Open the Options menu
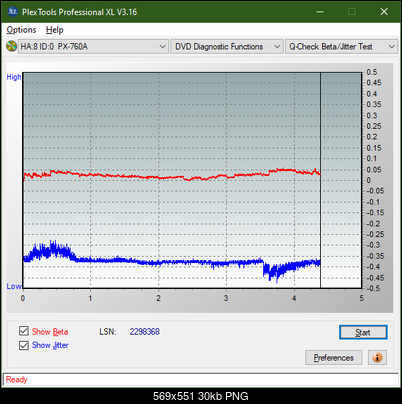402x404 pixels. pos(21,30)
